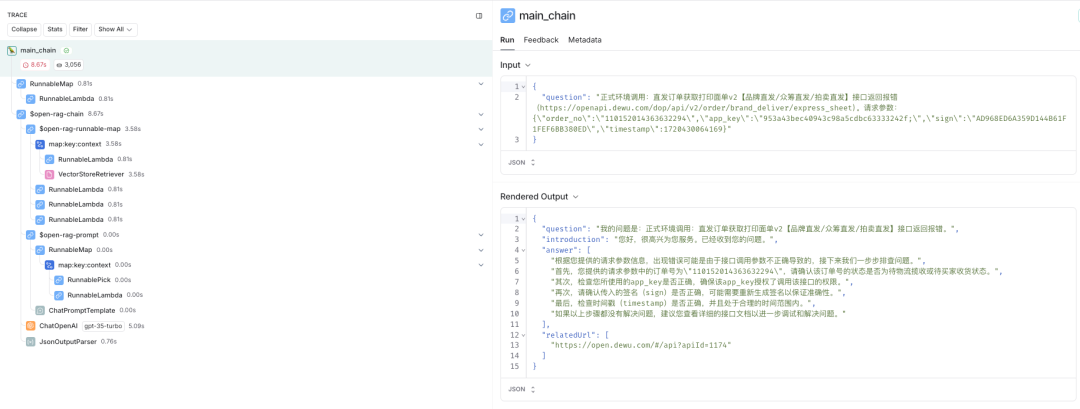Collapse the Rendered Output section header

coord(539,197)
